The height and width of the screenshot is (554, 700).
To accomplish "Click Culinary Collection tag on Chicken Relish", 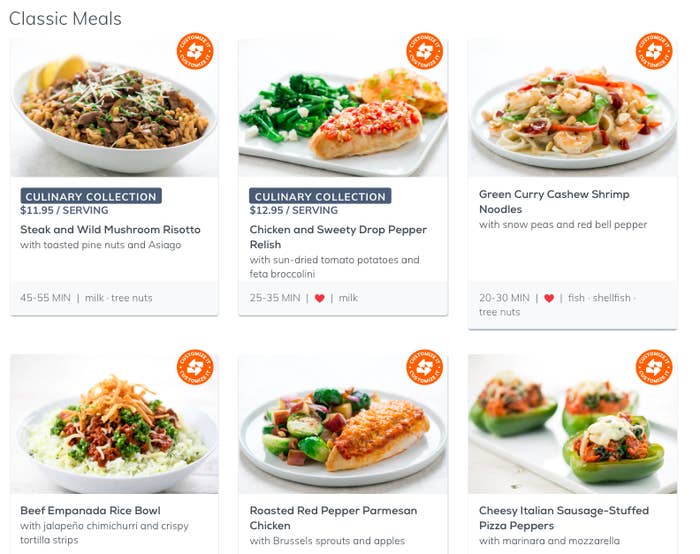I will click(x=320, y=196).
